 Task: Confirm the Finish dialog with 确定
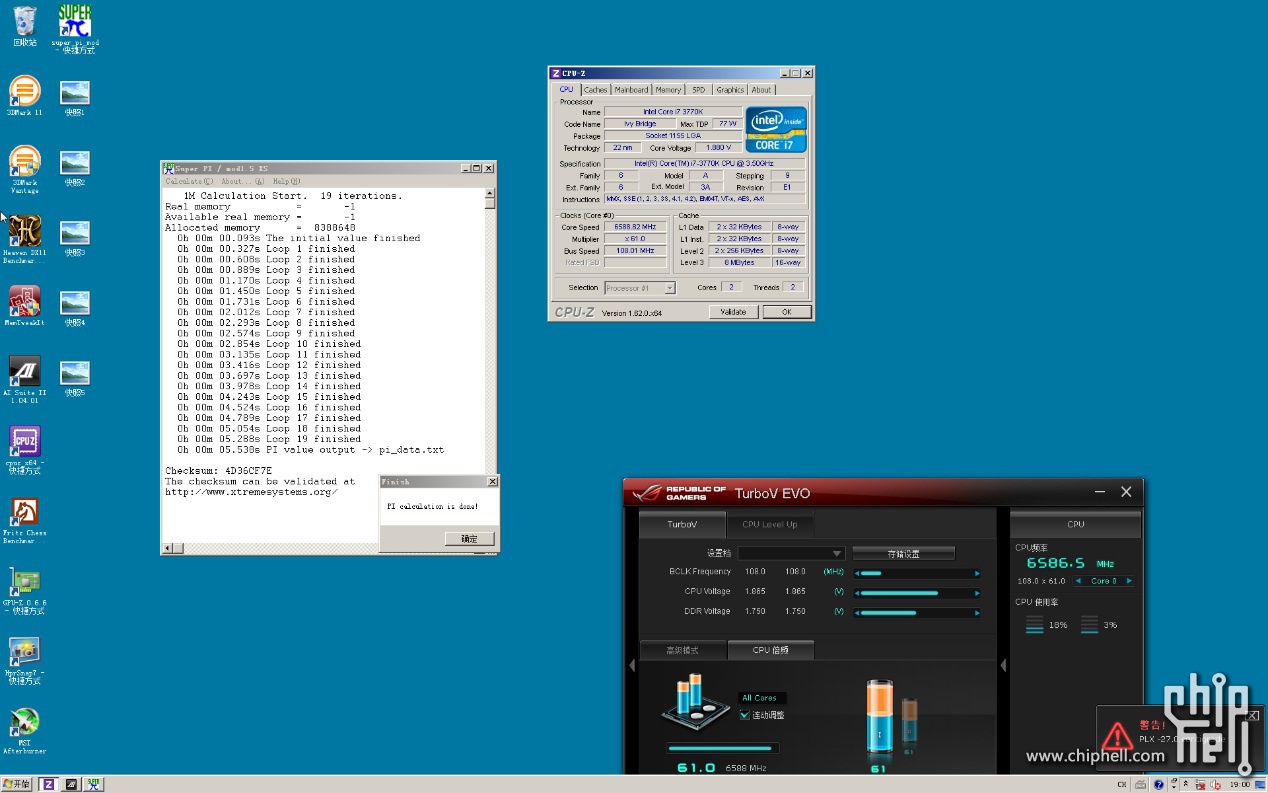coord(470,539)
